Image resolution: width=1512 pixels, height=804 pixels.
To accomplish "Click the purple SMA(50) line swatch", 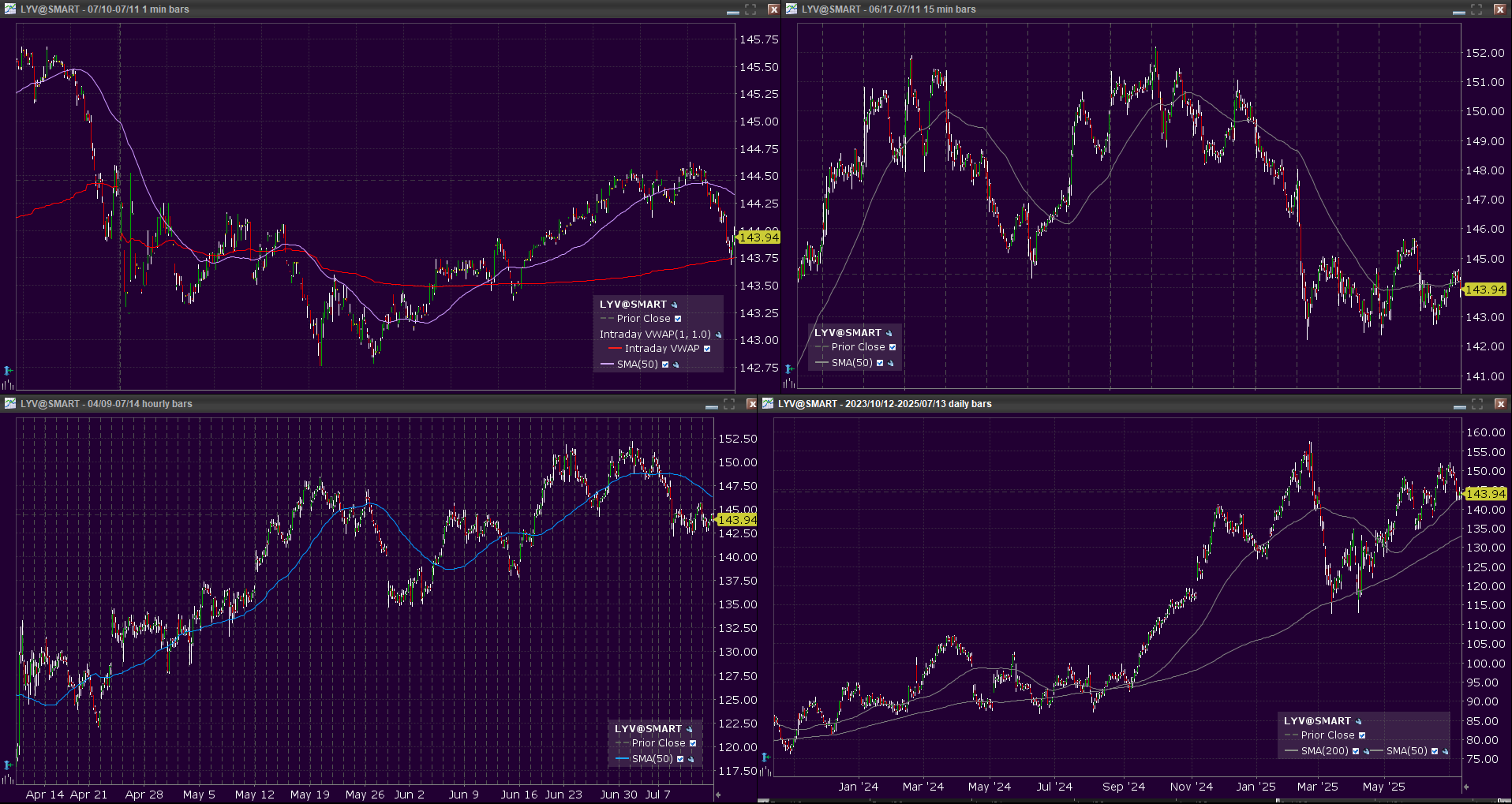I will click(x=607, y=365).
